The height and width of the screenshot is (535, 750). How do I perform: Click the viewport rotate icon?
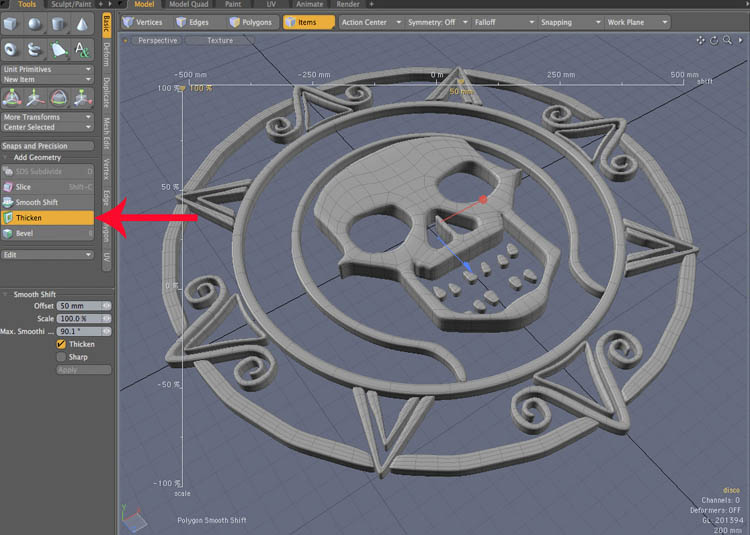[x=714, y=41]
